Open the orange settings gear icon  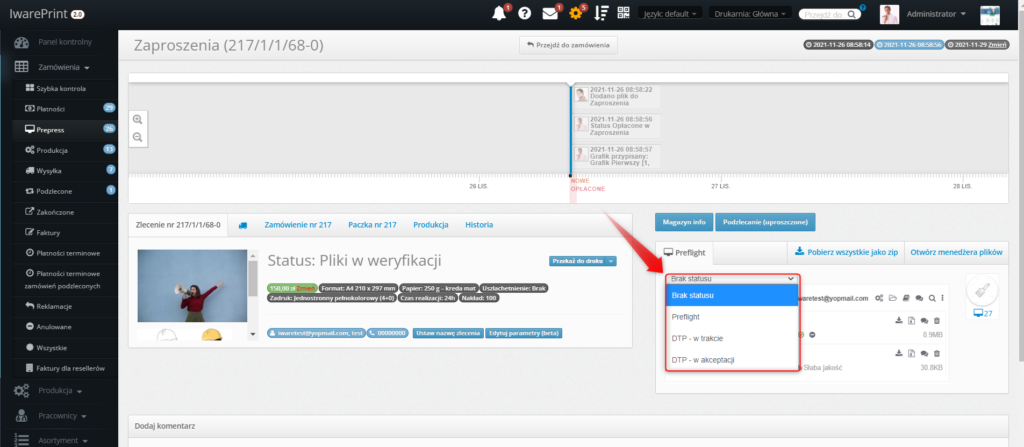click(x=575, y=14)
